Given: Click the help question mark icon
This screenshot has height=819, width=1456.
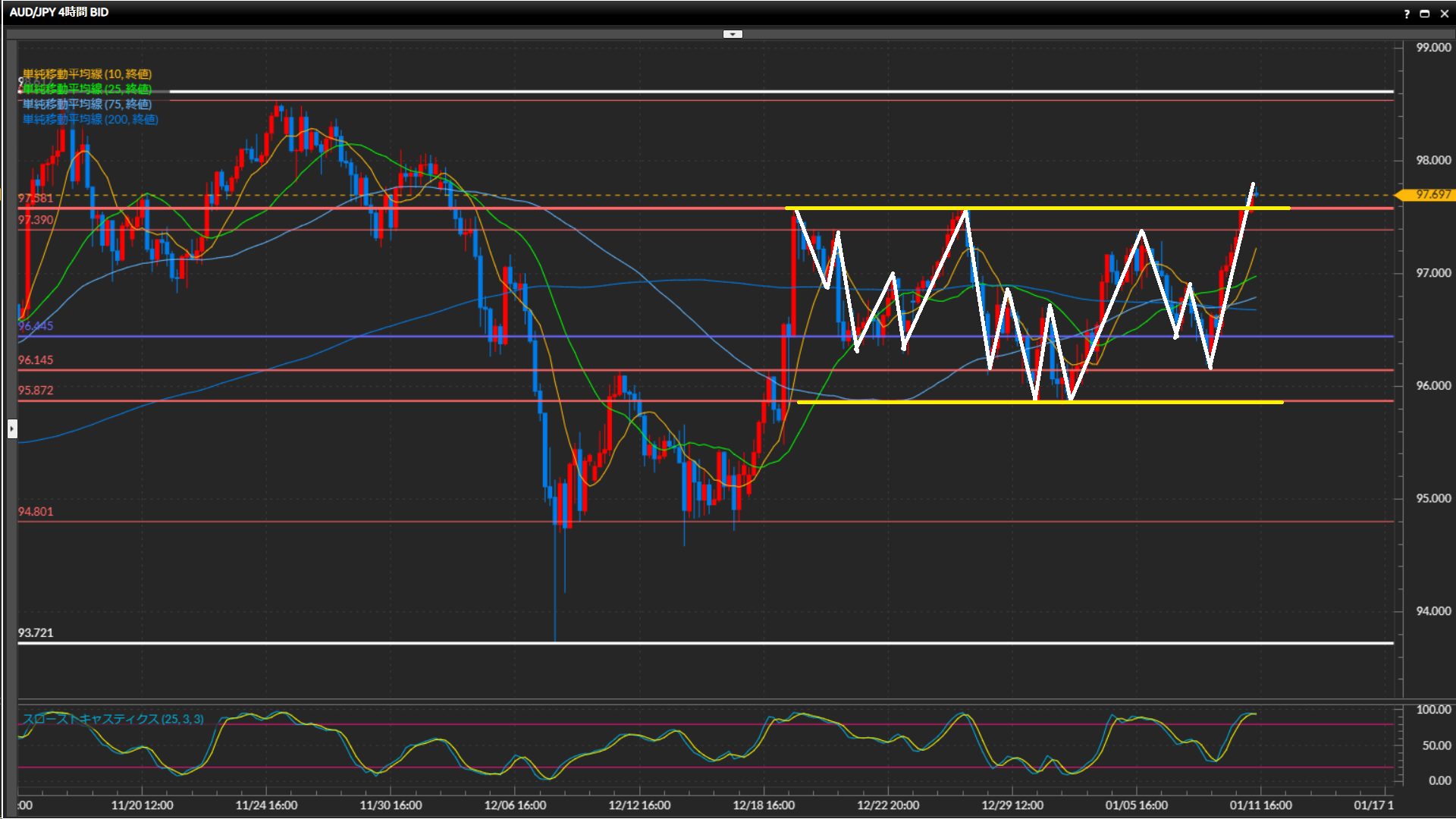Looking at the screenshot, I should click(1407, 14).
